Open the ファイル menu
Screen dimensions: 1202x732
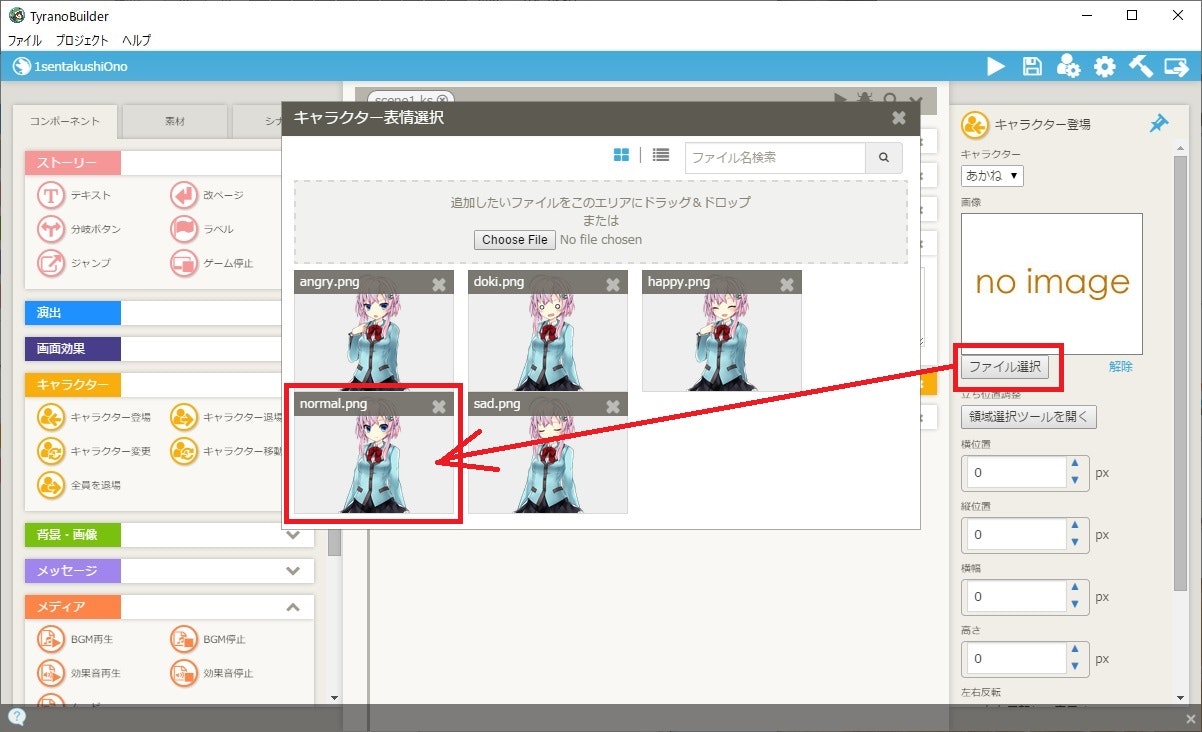(x=25, y=41)
